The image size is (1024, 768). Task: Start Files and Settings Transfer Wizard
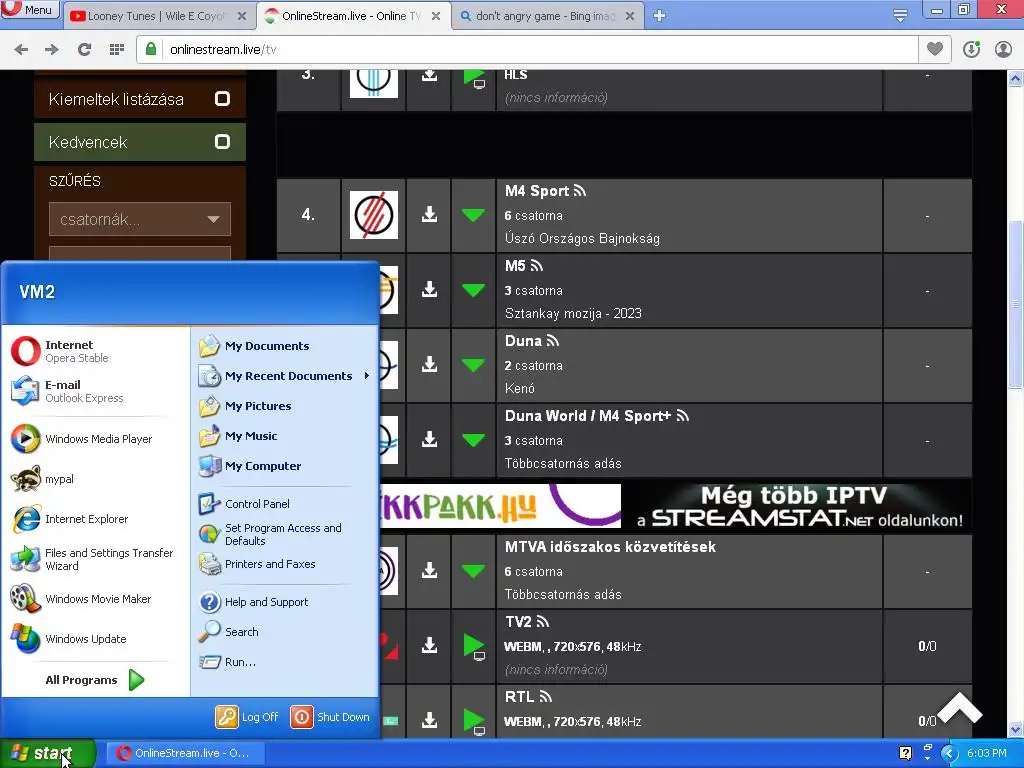coord(92,559)
